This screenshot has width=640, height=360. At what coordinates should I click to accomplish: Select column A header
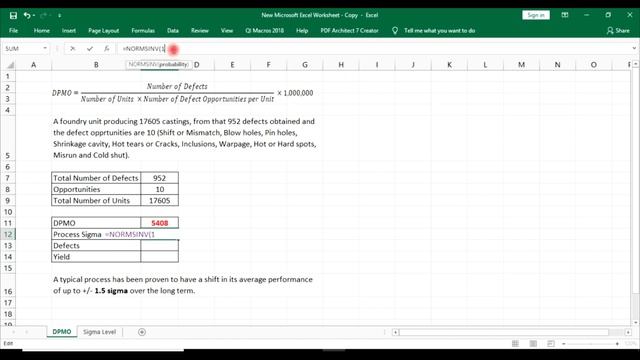coord(33,65)
